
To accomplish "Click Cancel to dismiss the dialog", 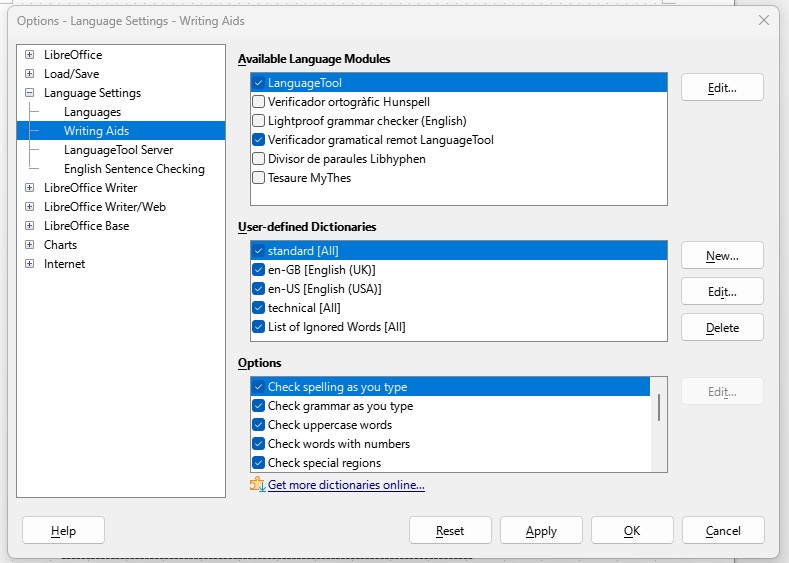I will 723,530.
